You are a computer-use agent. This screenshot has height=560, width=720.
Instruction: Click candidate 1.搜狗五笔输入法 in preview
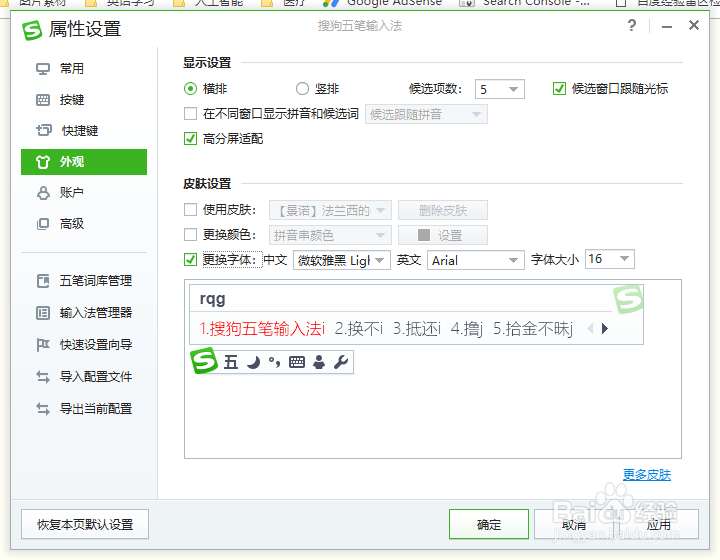[x=262, y=329]
